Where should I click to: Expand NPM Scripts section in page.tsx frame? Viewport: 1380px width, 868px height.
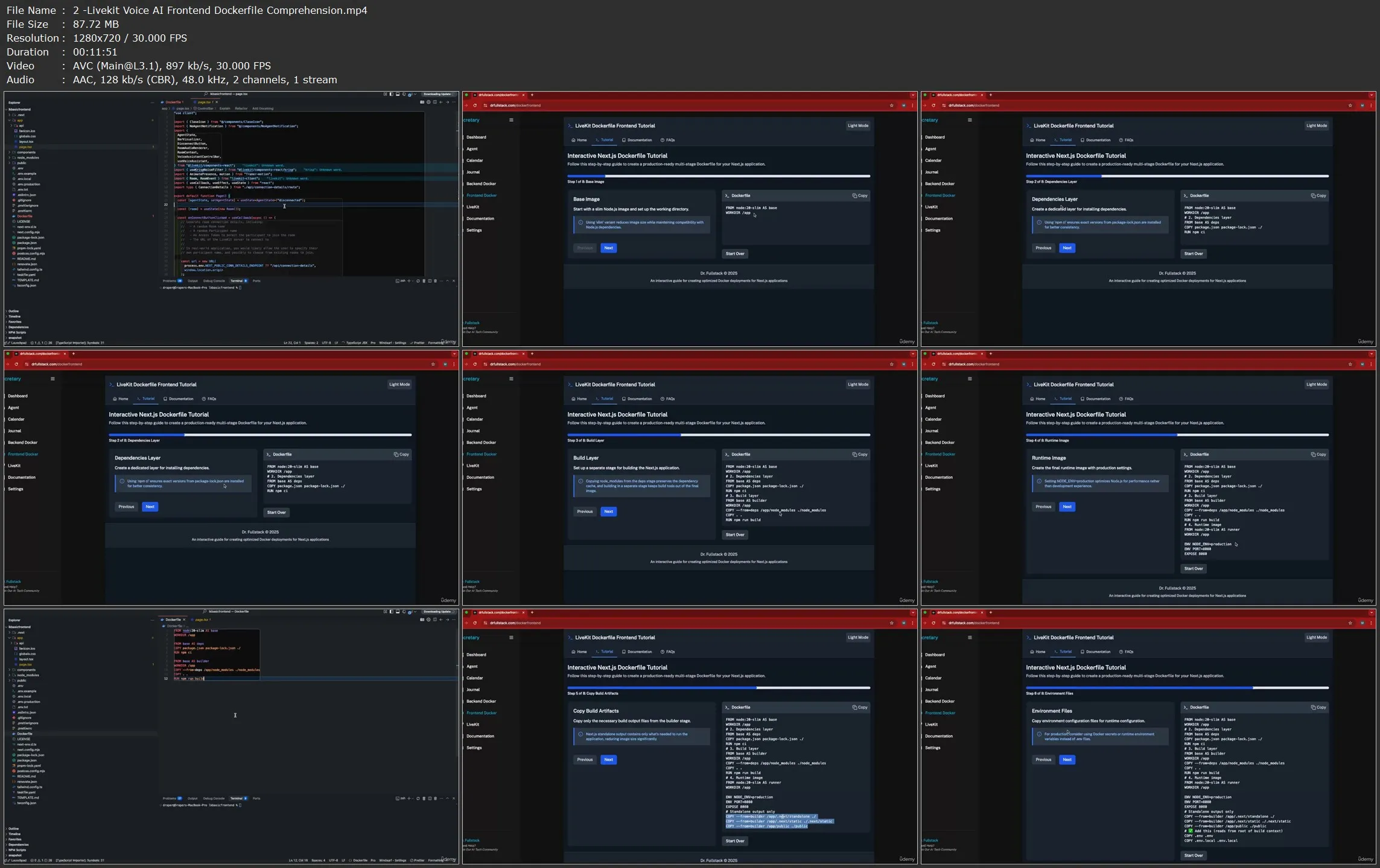pyautogui.click(x=17, y=332)
